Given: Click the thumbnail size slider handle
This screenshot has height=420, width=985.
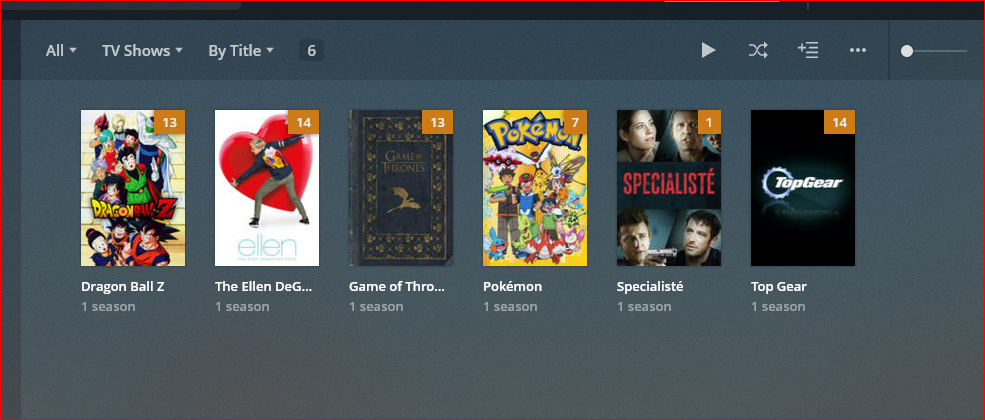Looking at the screenshot, I should pos(906,51).
